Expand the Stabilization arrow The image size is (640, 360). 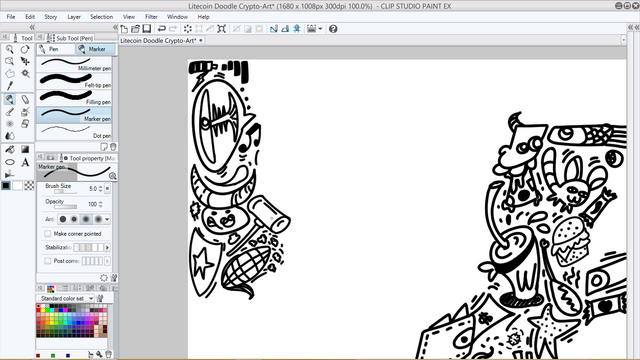(107, 247)
